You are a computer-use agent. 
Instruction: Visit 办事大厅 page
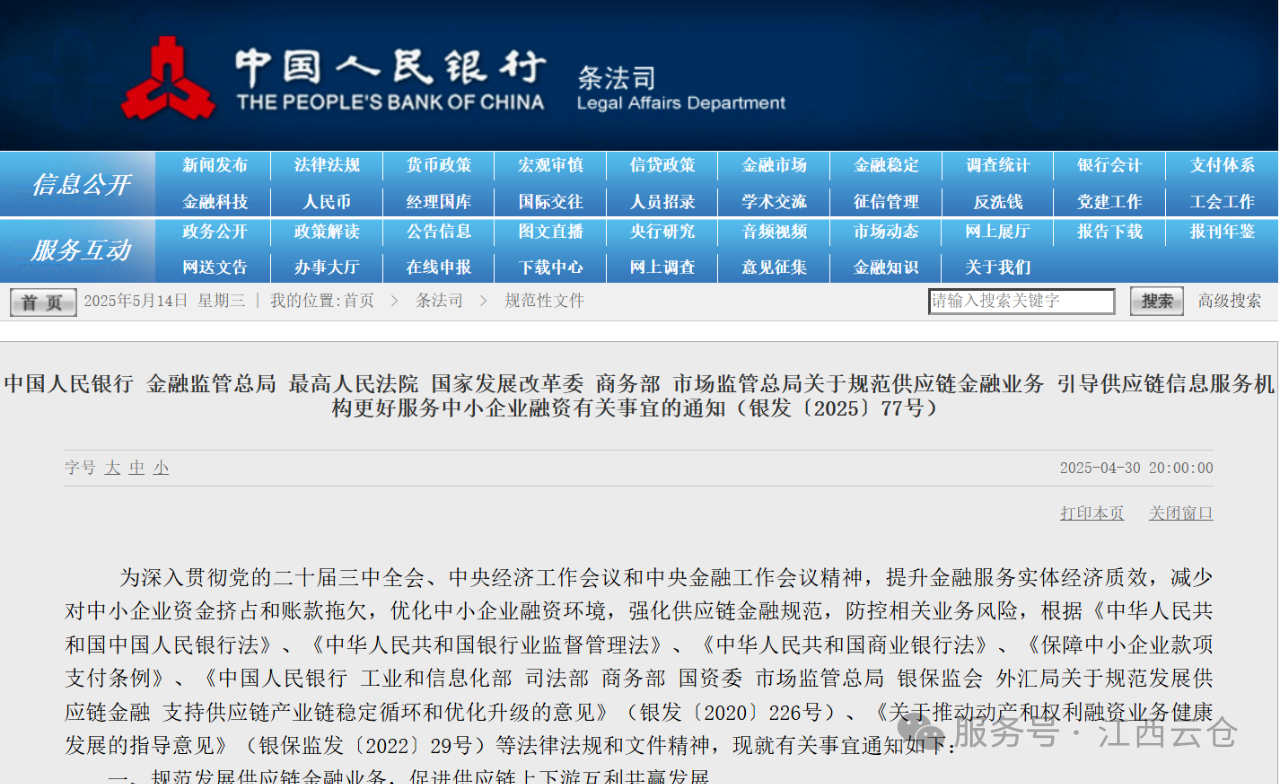(x=327, y=267)
